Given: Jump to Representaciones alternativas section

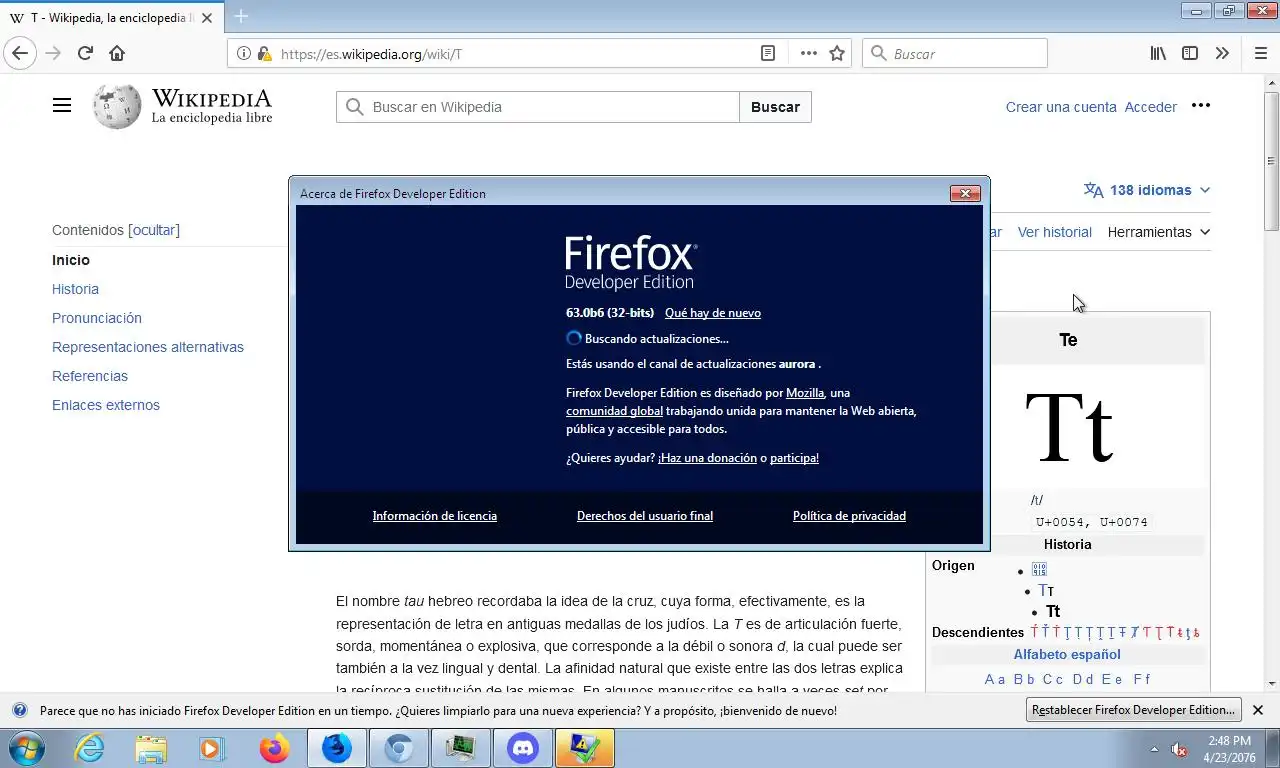Looking at the screenshot, I should click(148, 347).
